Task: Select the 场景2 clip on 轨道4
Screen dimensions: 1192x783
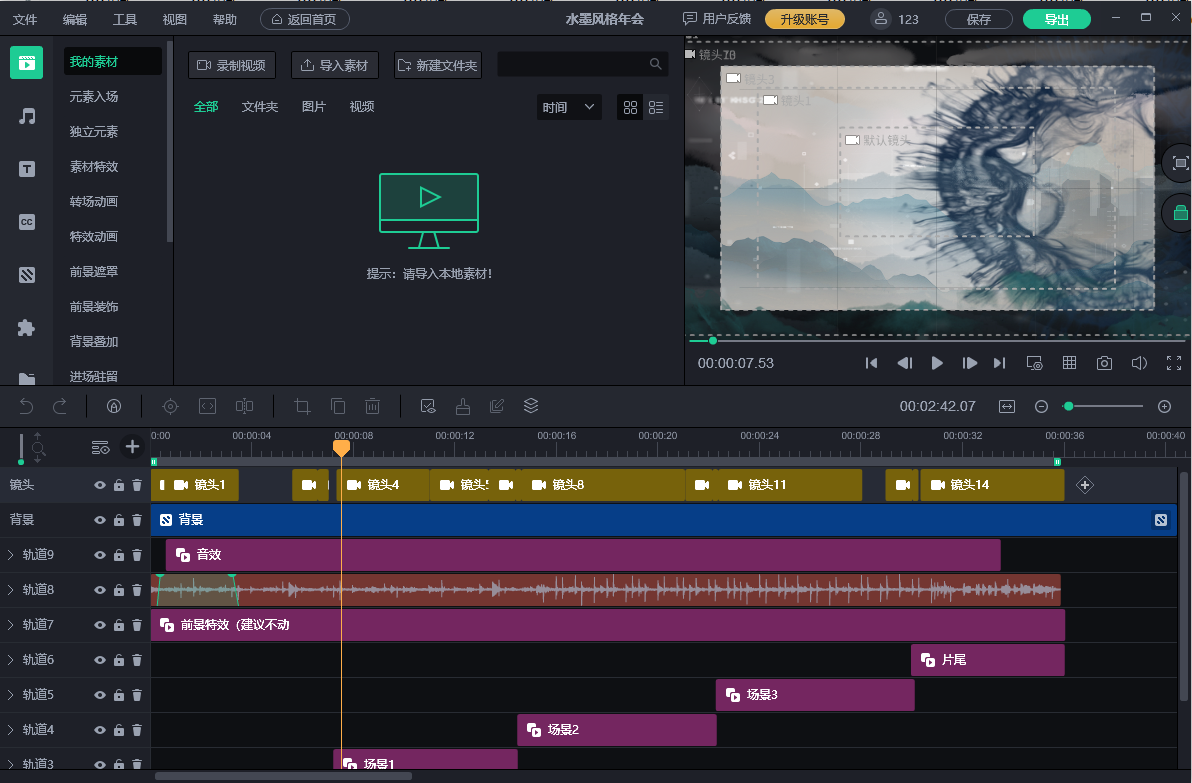Action: point(617,730)
